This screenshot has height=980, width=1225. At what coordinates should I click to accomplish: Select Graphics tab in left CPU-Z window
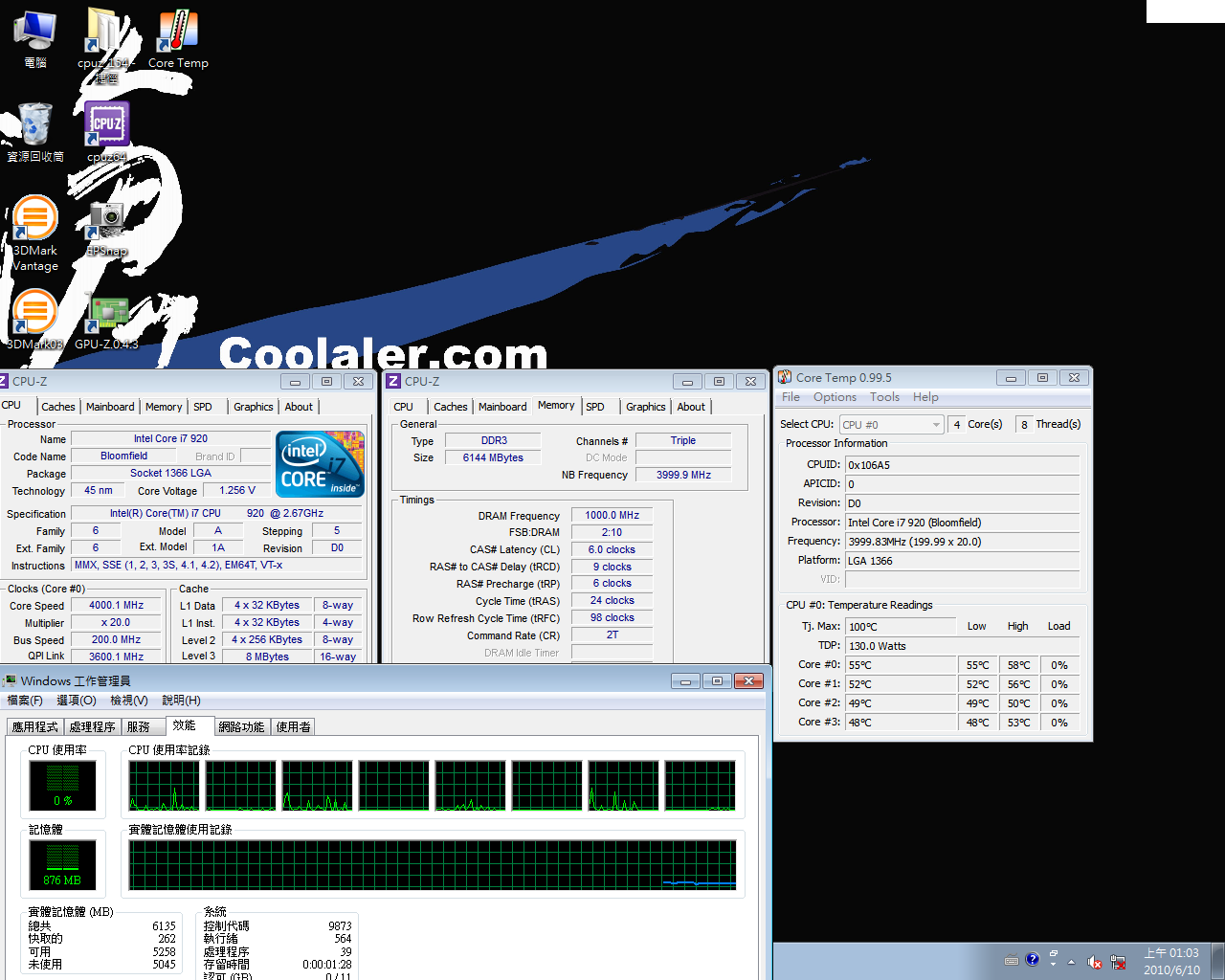pos(254,407)
